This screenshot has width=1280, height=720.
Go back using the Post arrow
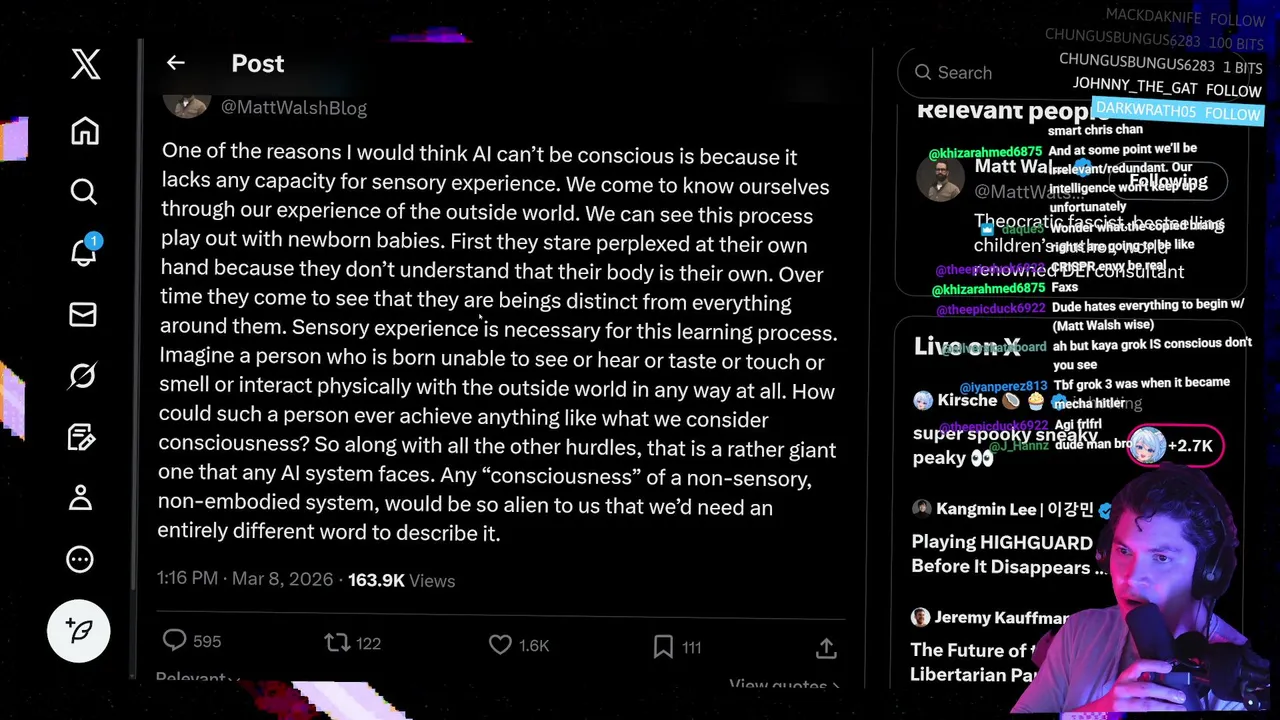click(x=176, y=63)
